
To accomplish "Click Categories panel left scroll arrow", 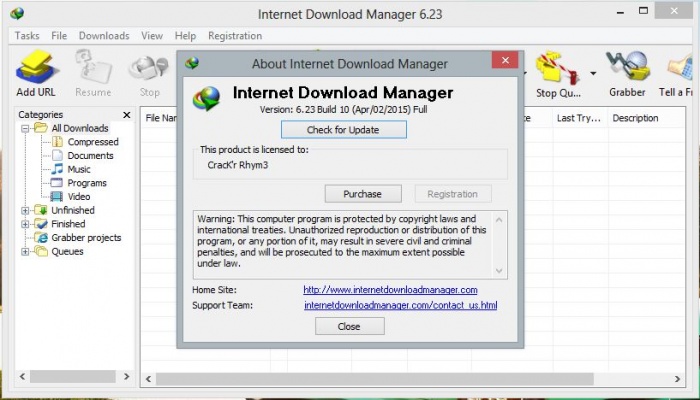I will tap(22, 376).
